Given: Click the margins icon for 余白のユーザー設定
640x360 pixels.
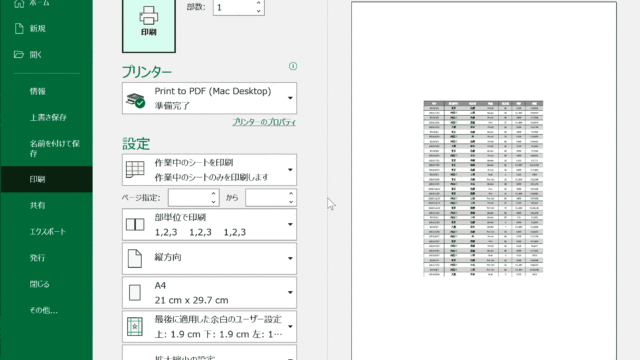Looking at the screenshot, I should 135,327.
